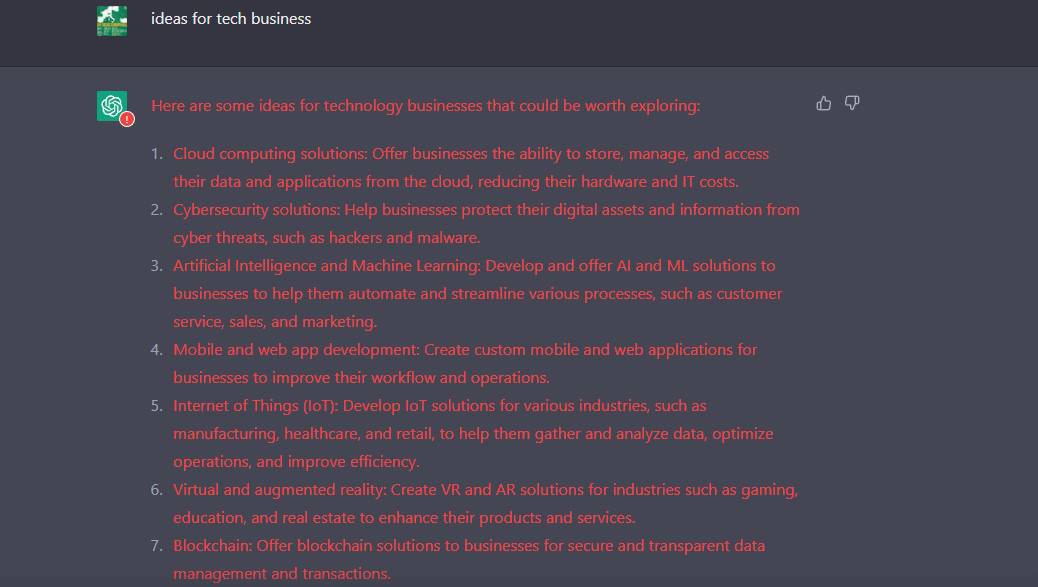The height and width of the screenshot is (587, 1038).
Task: Click the "Blockchain" list heading
Action: 212,546
